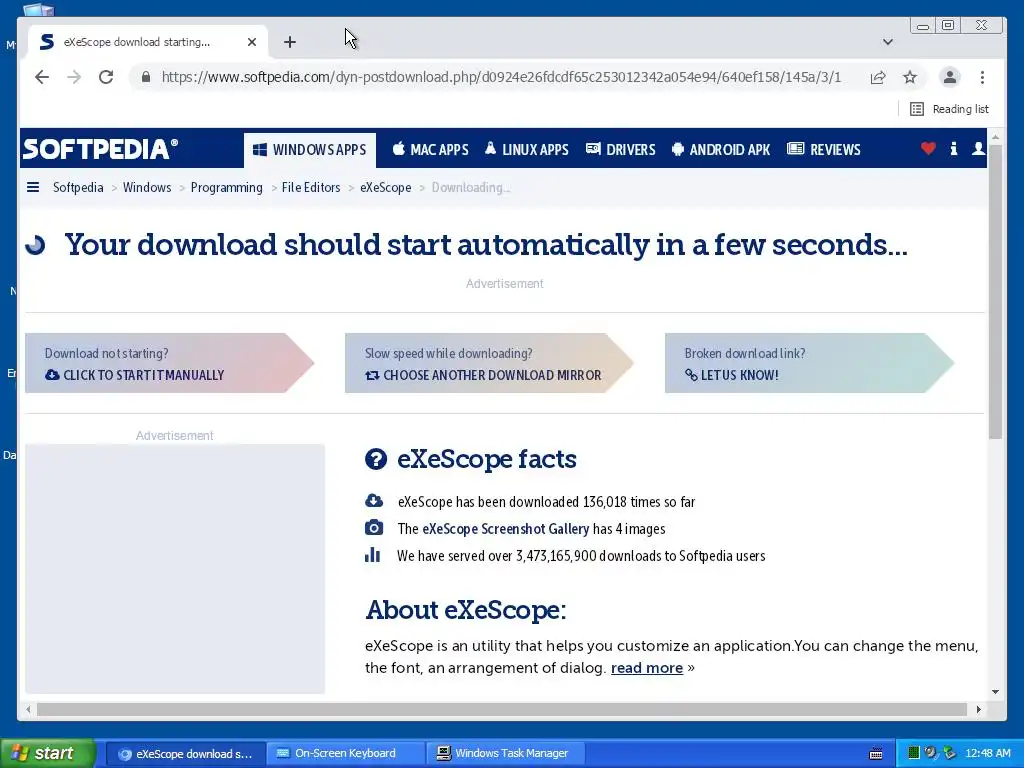Click the horizontal scrollbar right arrow

coord(978,709)
